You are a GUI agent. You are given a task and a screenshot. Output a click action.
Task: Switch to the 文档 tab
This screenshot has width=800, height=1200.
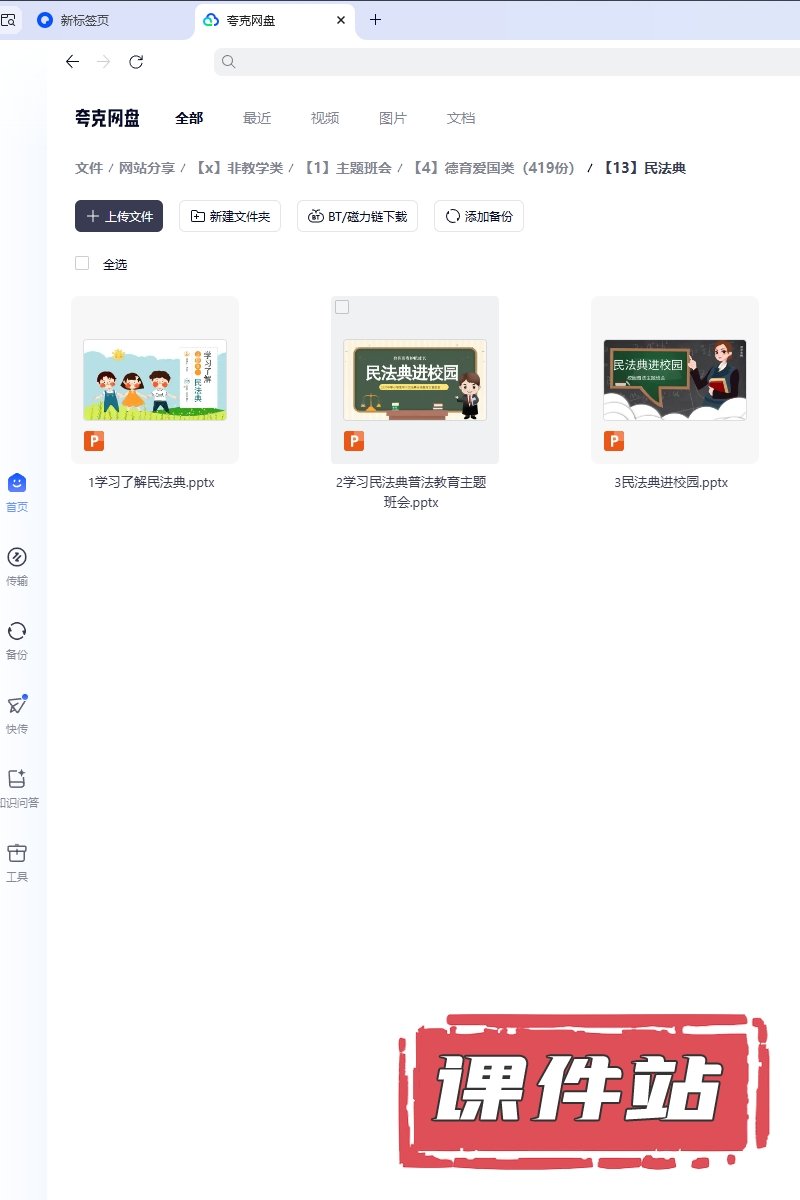(461, 118)
